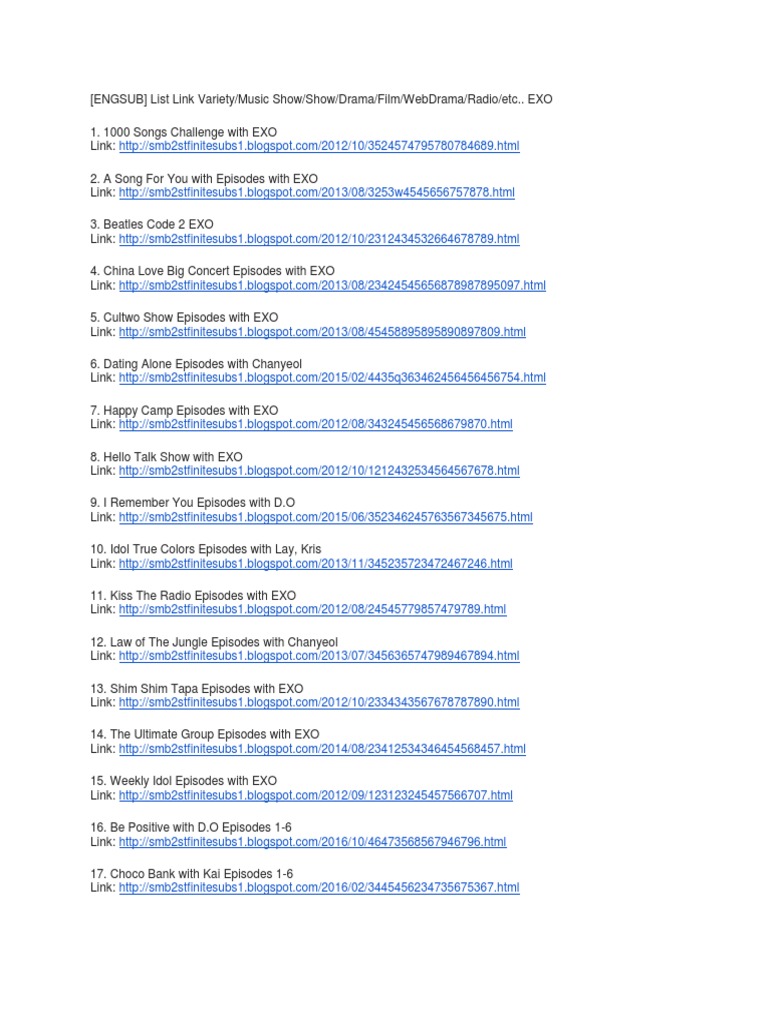
Task: Open the A Song For You link
Action: pos(317,193)
